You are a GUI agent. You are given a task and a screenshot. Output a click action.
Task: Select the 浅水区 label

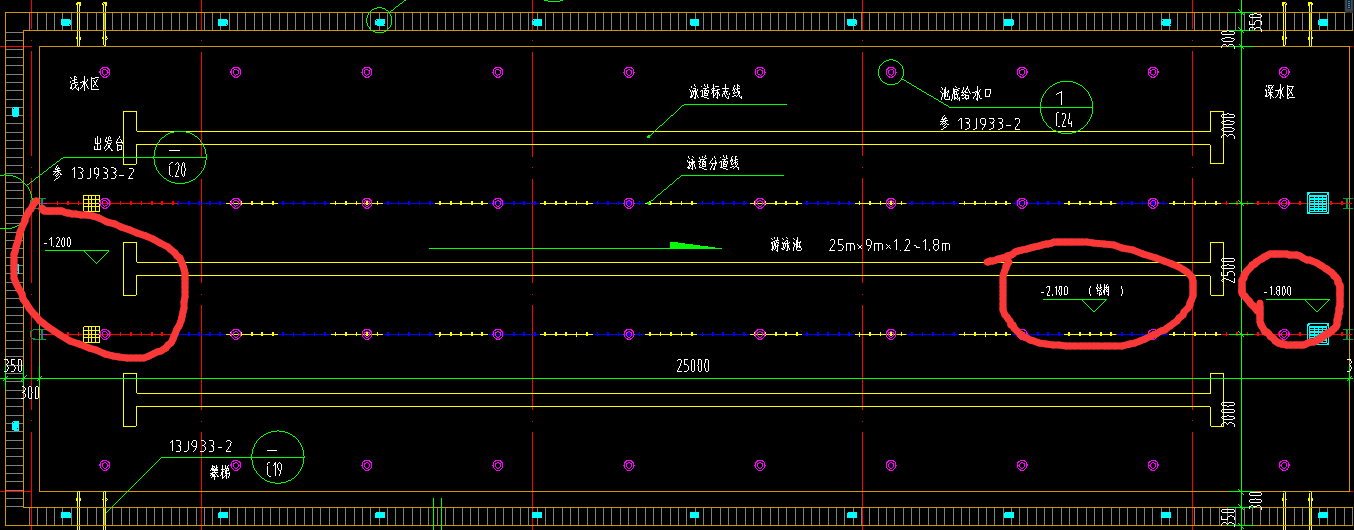pyautogui.click(x=84, y=83)
